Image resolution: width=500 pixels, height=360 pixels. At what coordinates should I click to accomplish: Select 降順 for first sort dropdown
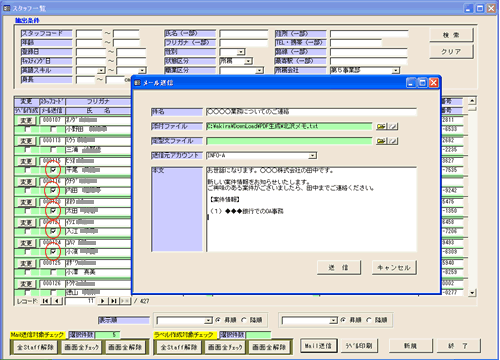point(244,320)
